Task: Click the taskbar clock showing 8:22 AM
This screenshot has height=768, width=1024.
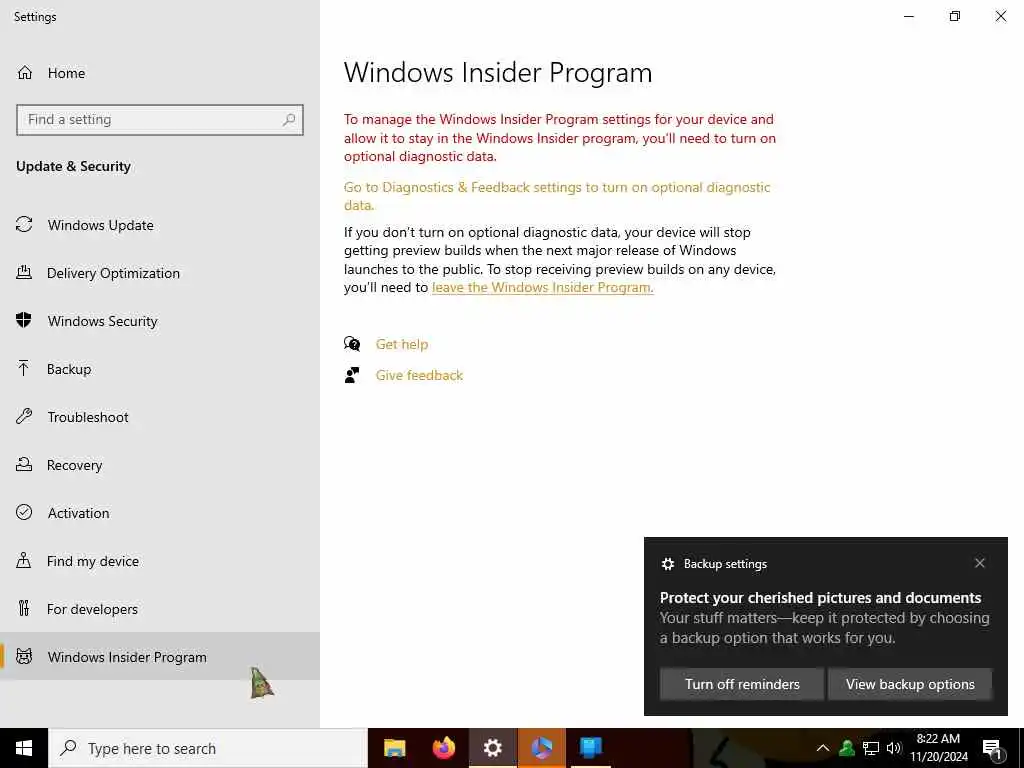Action: point(938,748)
